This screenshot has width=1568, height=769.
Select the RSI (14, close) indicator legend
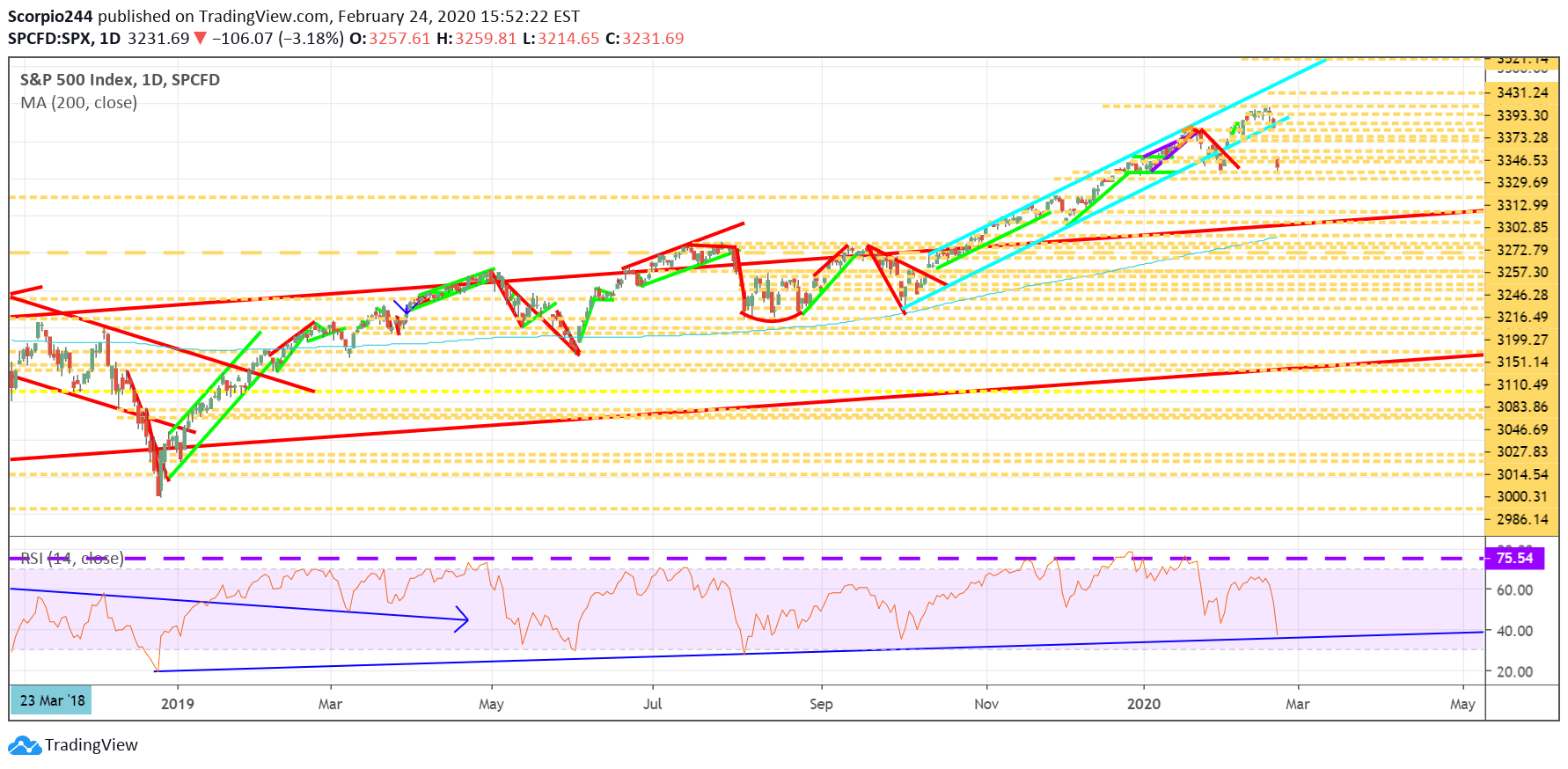coord(71,558)
